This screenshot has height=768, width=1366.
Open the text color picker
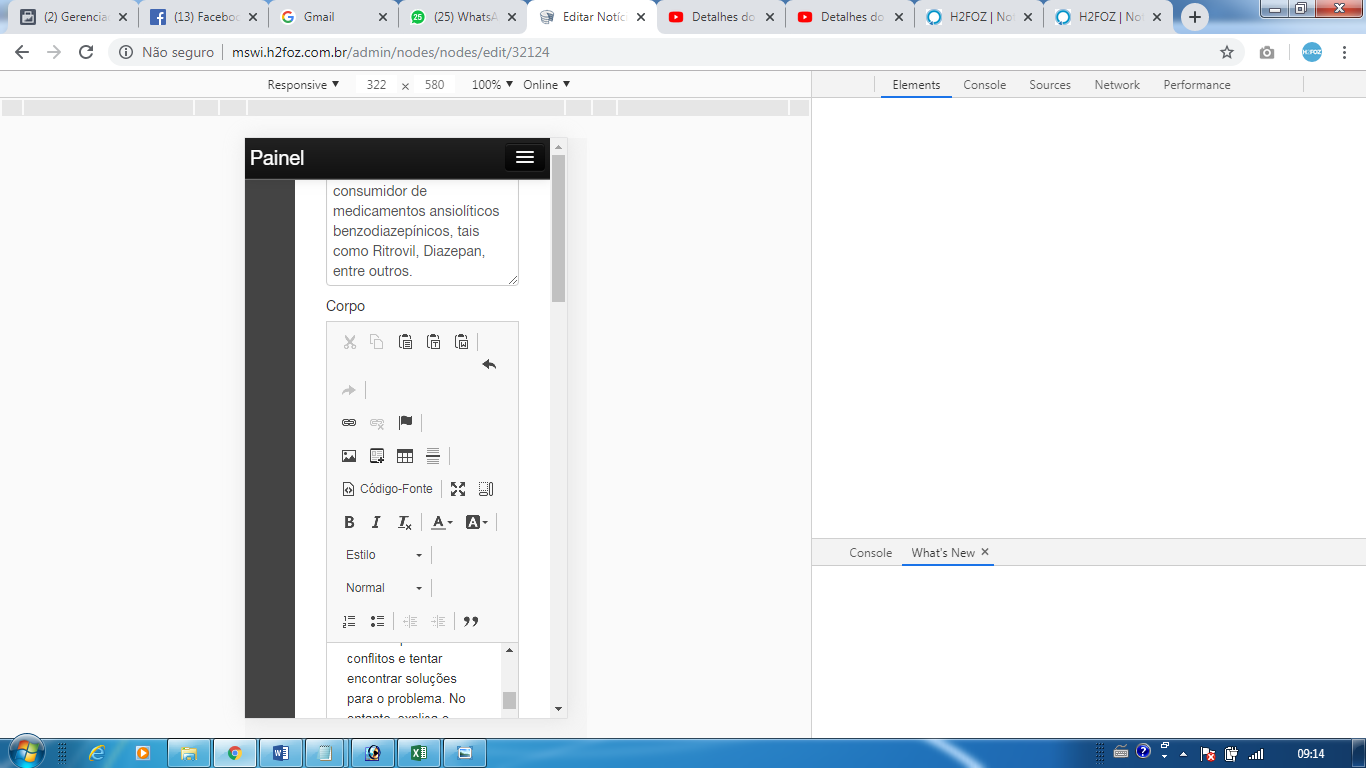441,522
